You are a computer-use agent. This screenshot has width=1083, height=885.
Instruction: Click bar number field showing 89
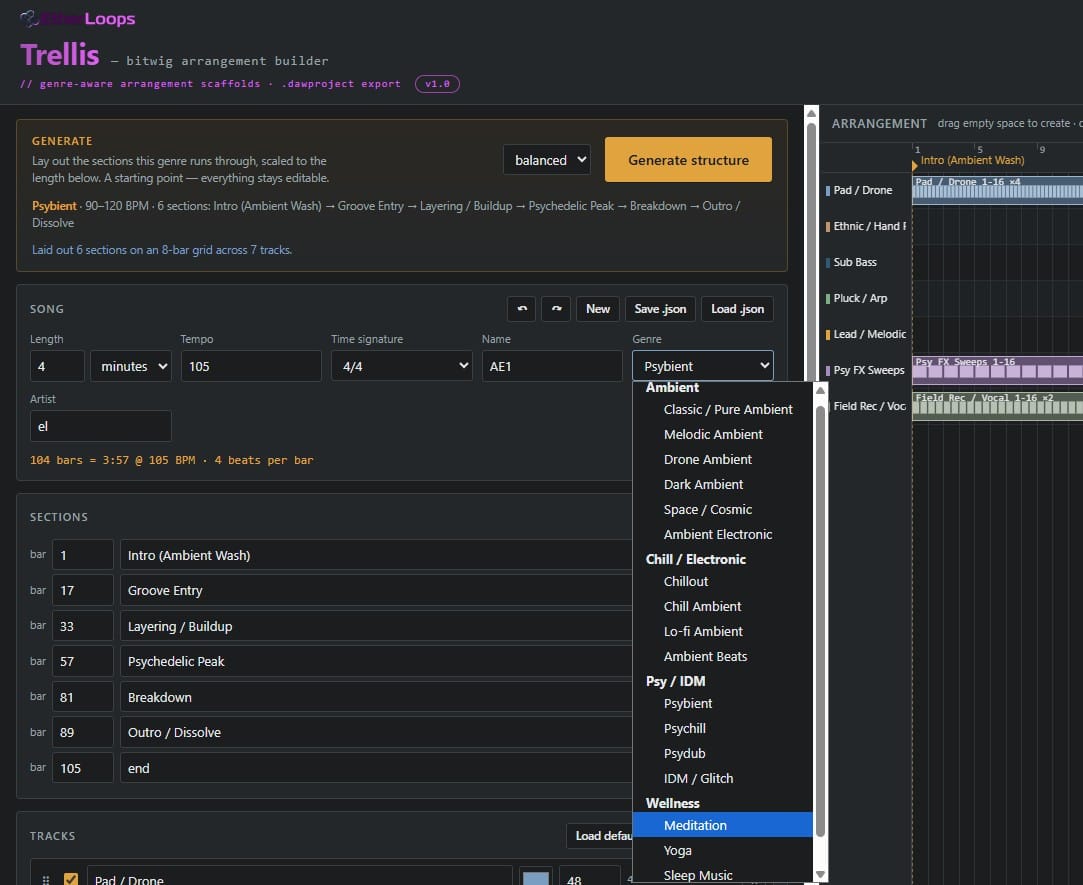83,732
